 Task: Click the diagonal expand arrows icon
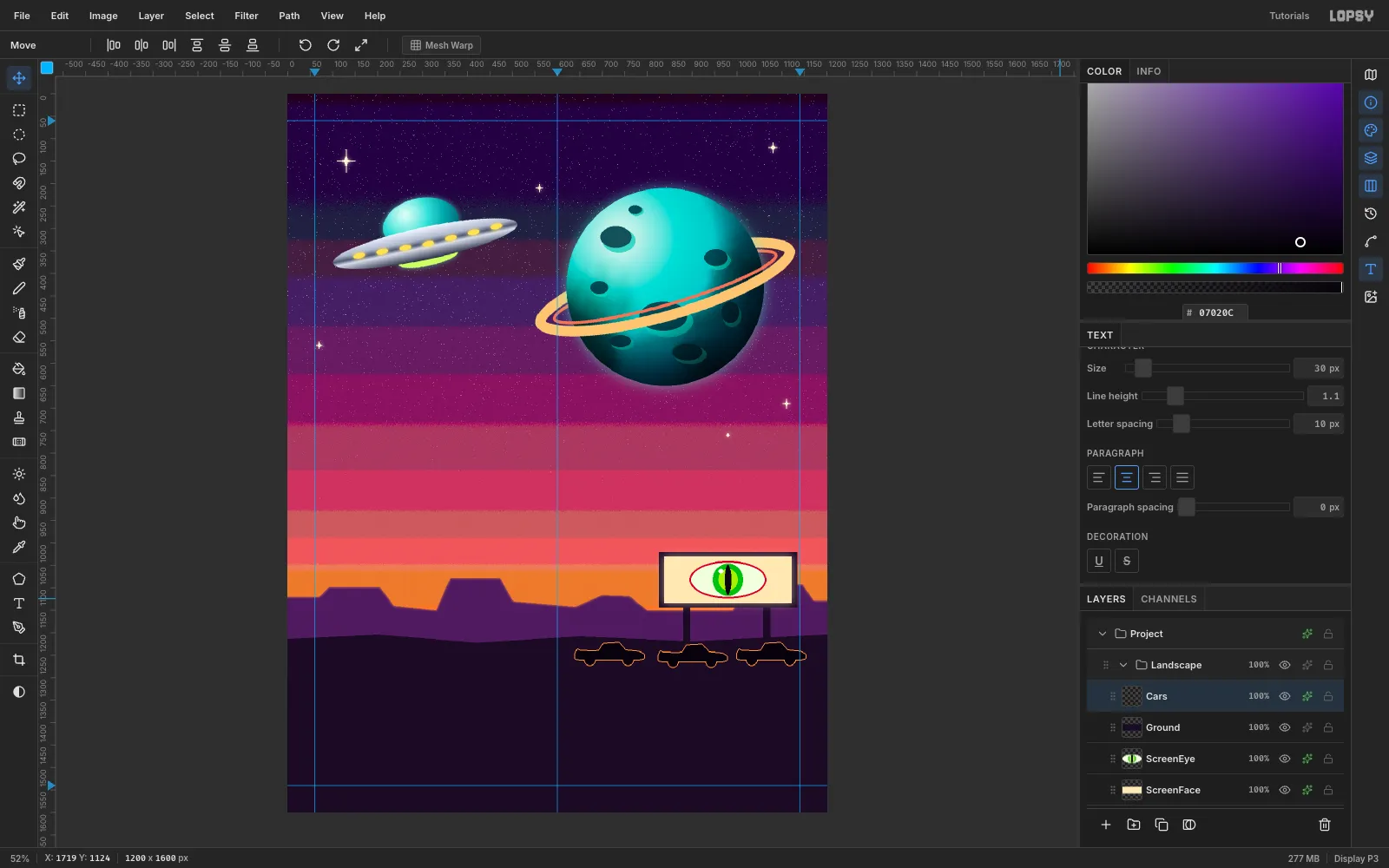pos(361,45)
